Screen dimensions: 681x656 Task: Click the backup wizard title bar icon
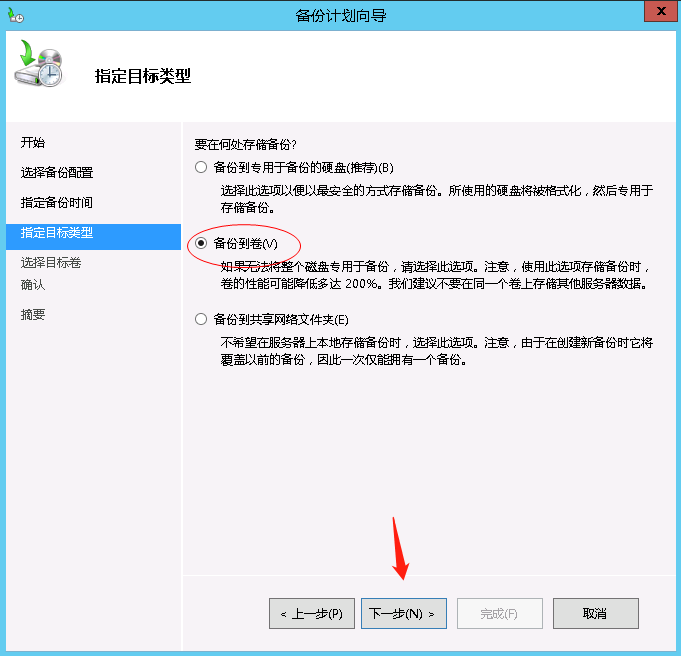click(x=16, y=15)
